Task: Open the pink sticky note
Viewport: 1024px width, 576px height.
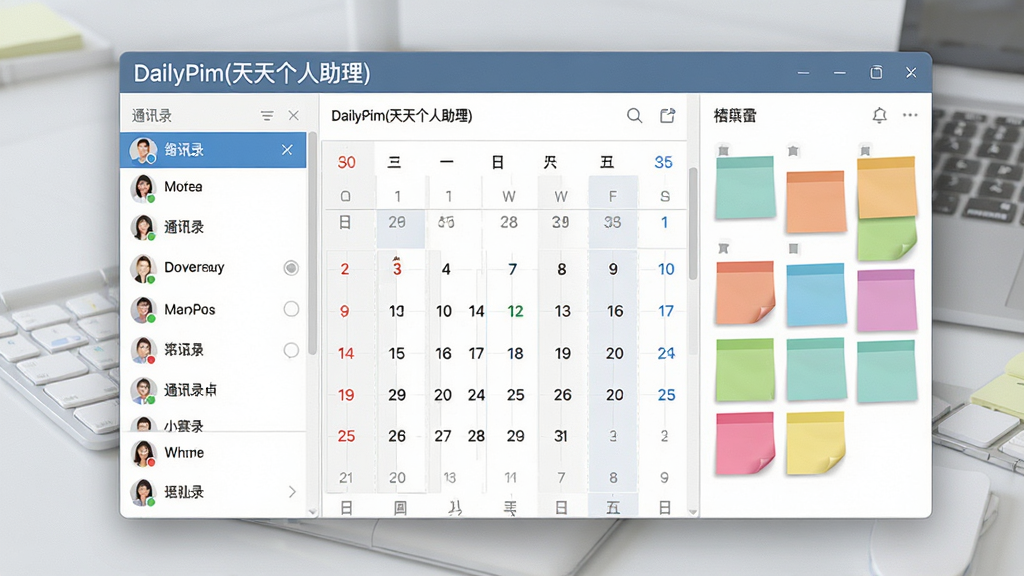Action: point(745,443)
